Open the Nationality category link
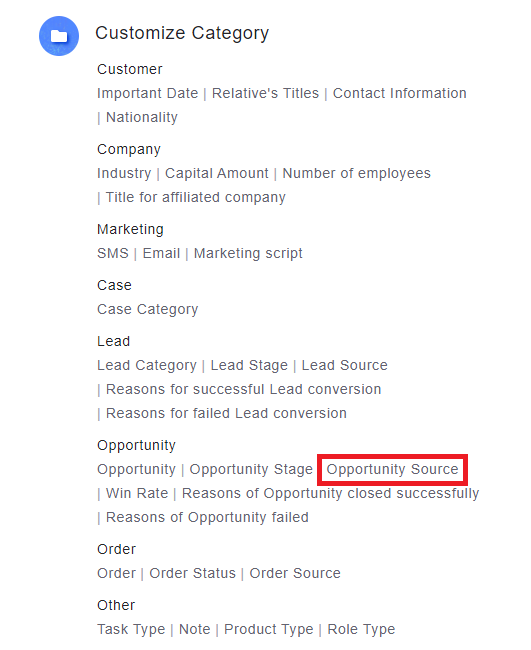531x650 pixels. pyautogui.click(x=142, y=117)
